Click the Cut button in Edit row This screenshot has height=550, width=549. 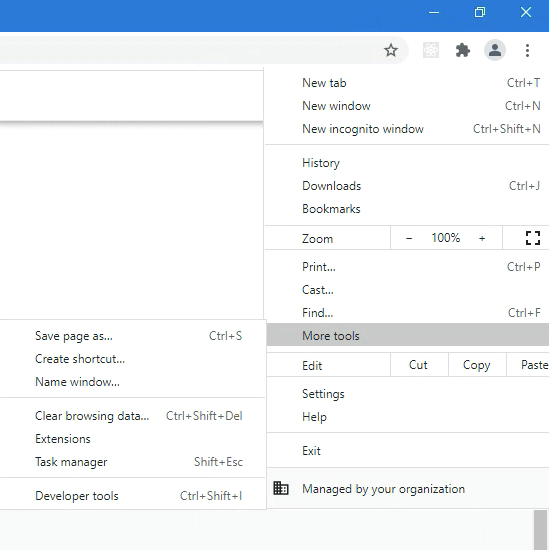(419, 365)
